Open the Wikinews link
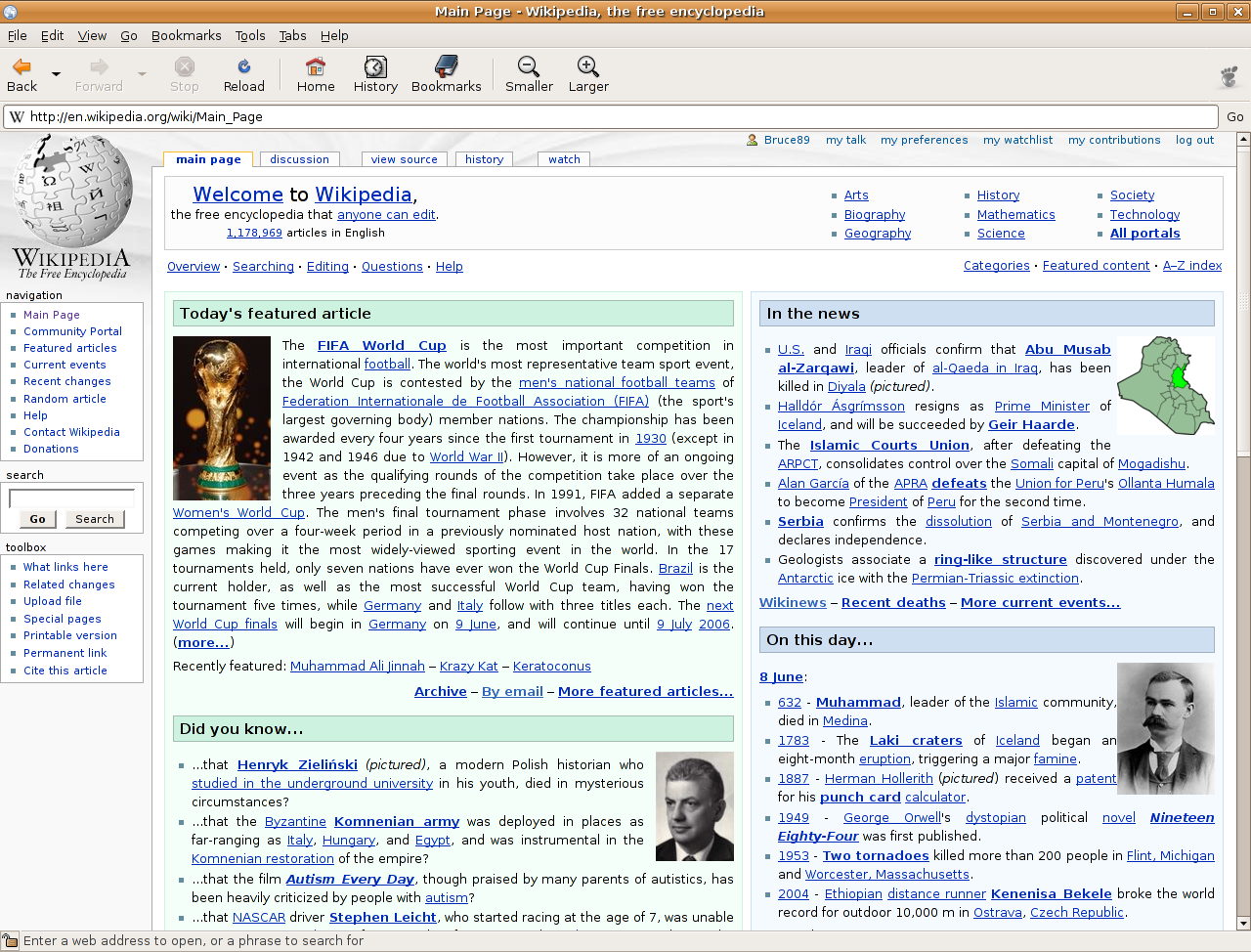Viewport: 1251px width, 952px height. point(793,602)
